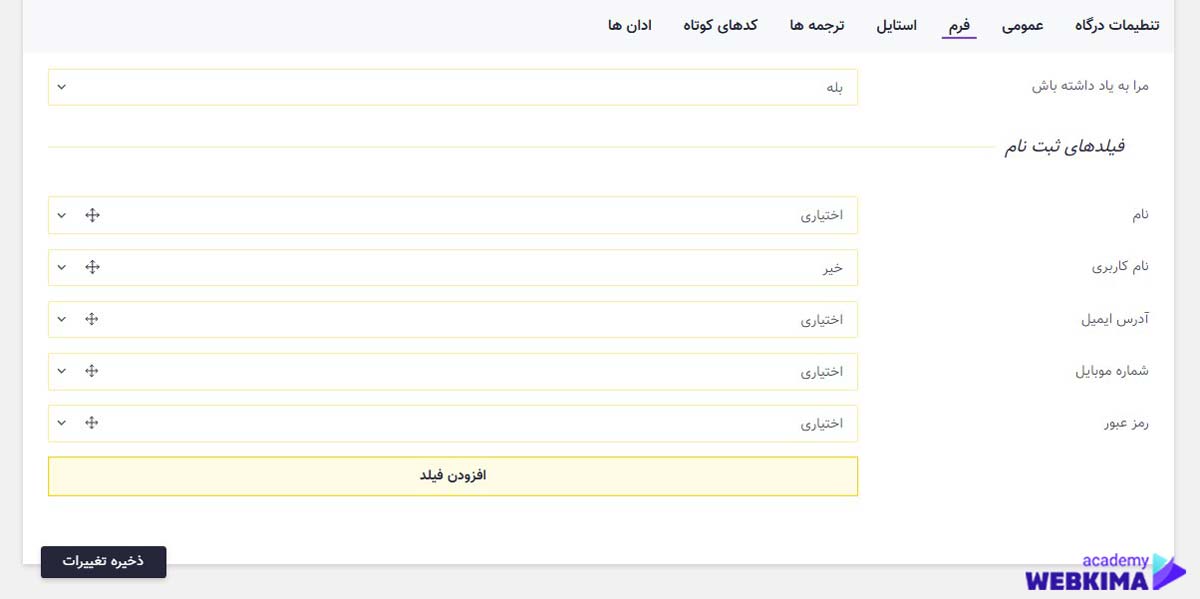1200x599 pixels.
Task: Expand the chevron in the آدرس ایمیل row
Action: pyautogui.click(x=61, y=319)
